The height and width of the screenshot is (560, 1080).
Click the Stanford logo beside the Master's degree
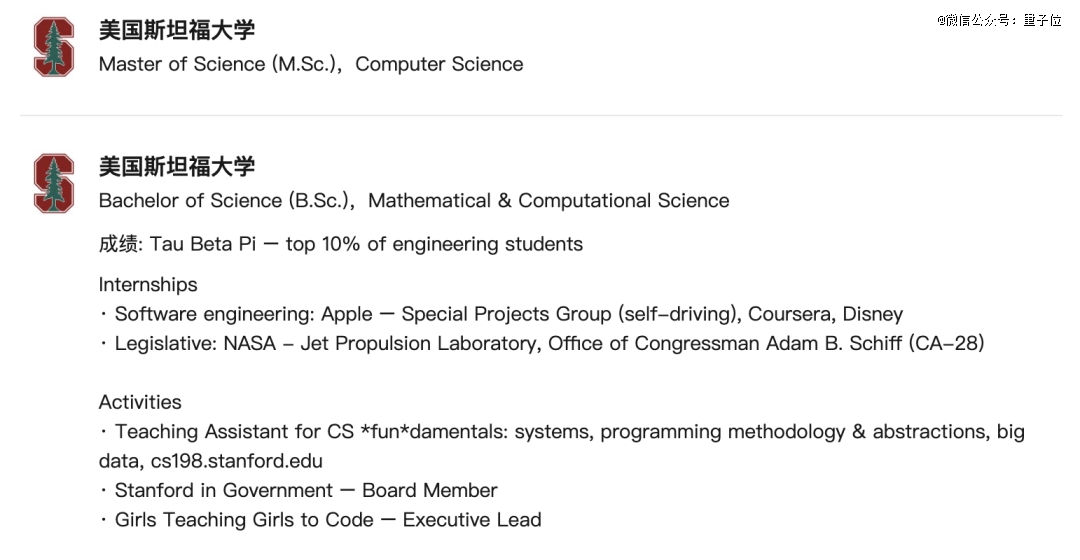54,47
